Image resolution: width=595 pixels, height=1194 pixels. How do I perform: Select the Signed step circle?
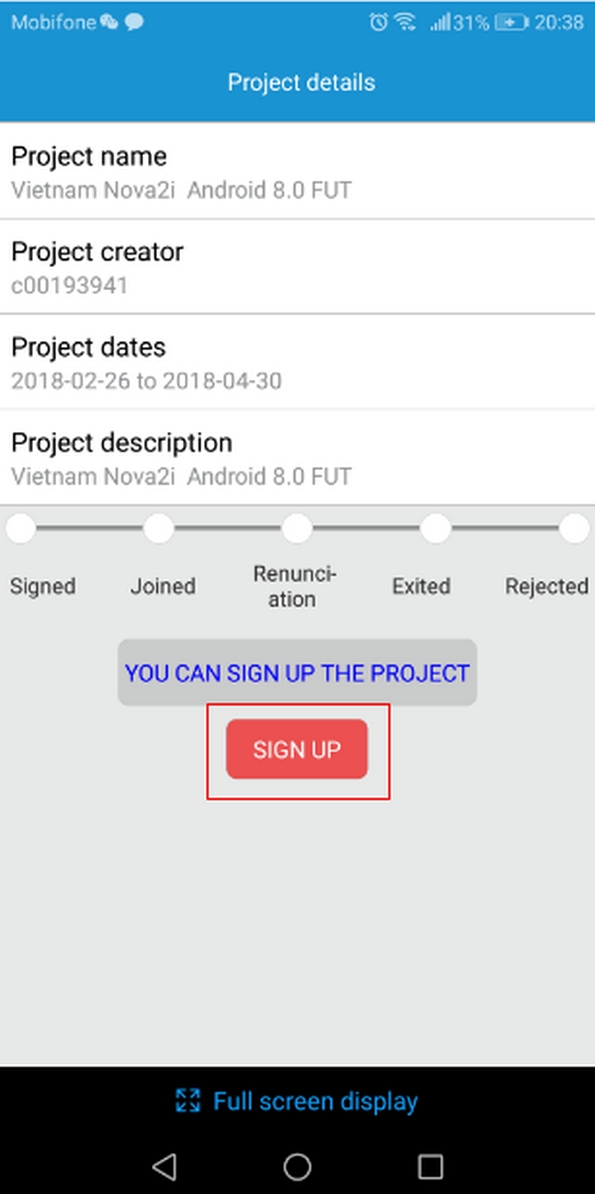[21, 528]
